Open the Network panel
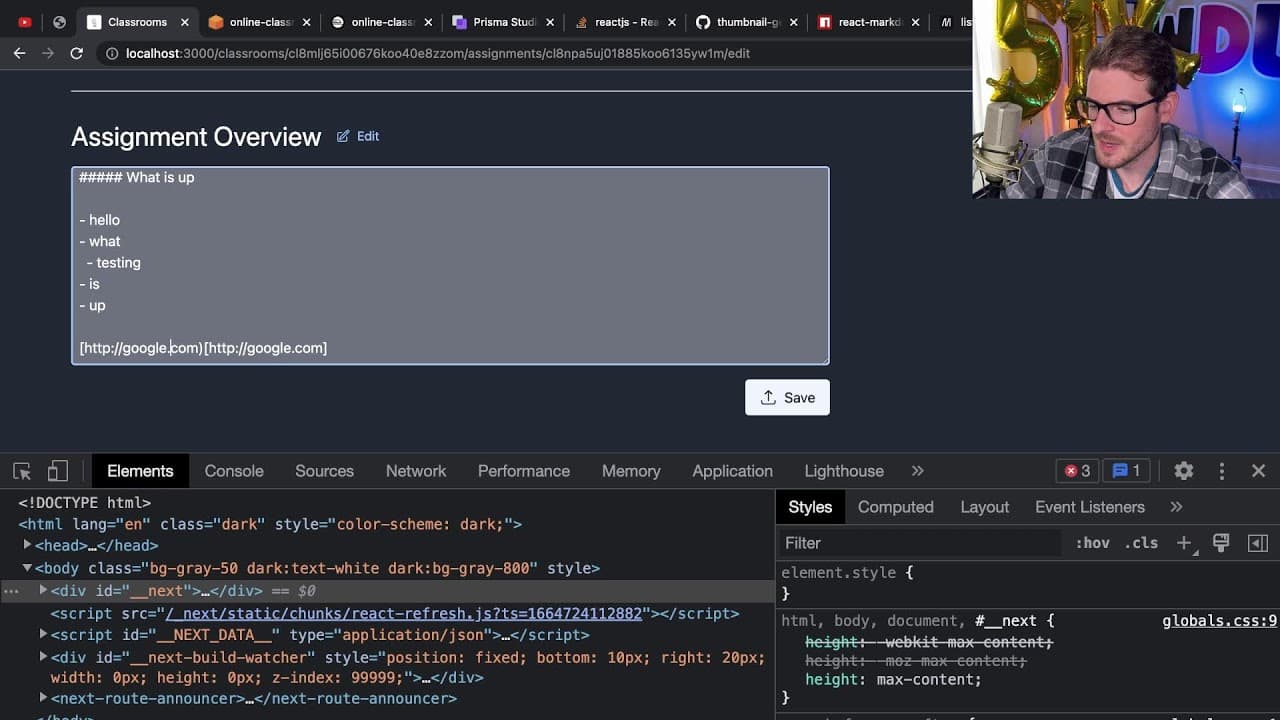The image size is (1280, 720). (416, 471)
